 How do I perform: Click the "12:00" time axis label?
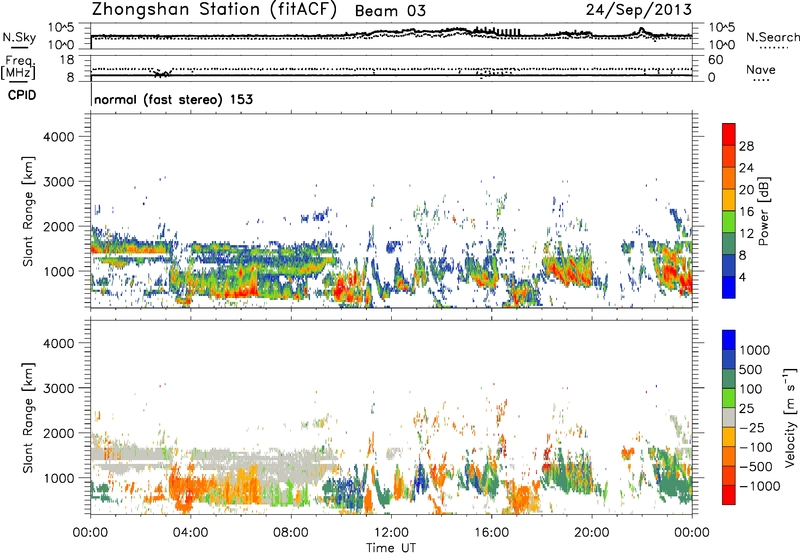[x=391, y=533]
